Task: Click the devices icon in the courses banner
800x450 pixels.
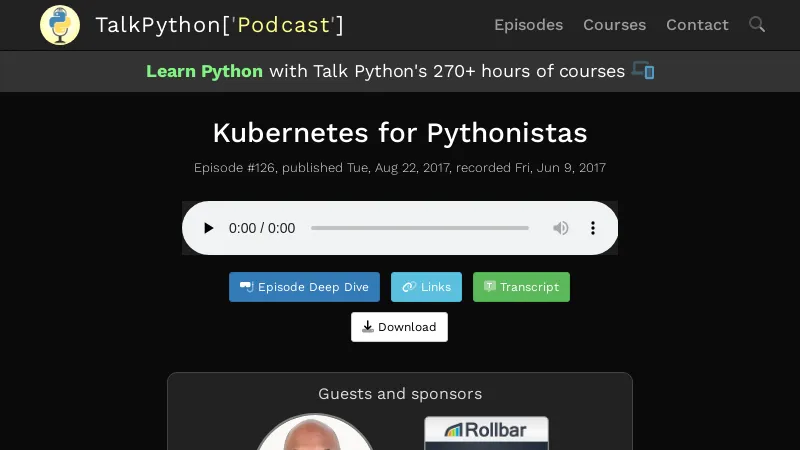Action: pos(643,71)
